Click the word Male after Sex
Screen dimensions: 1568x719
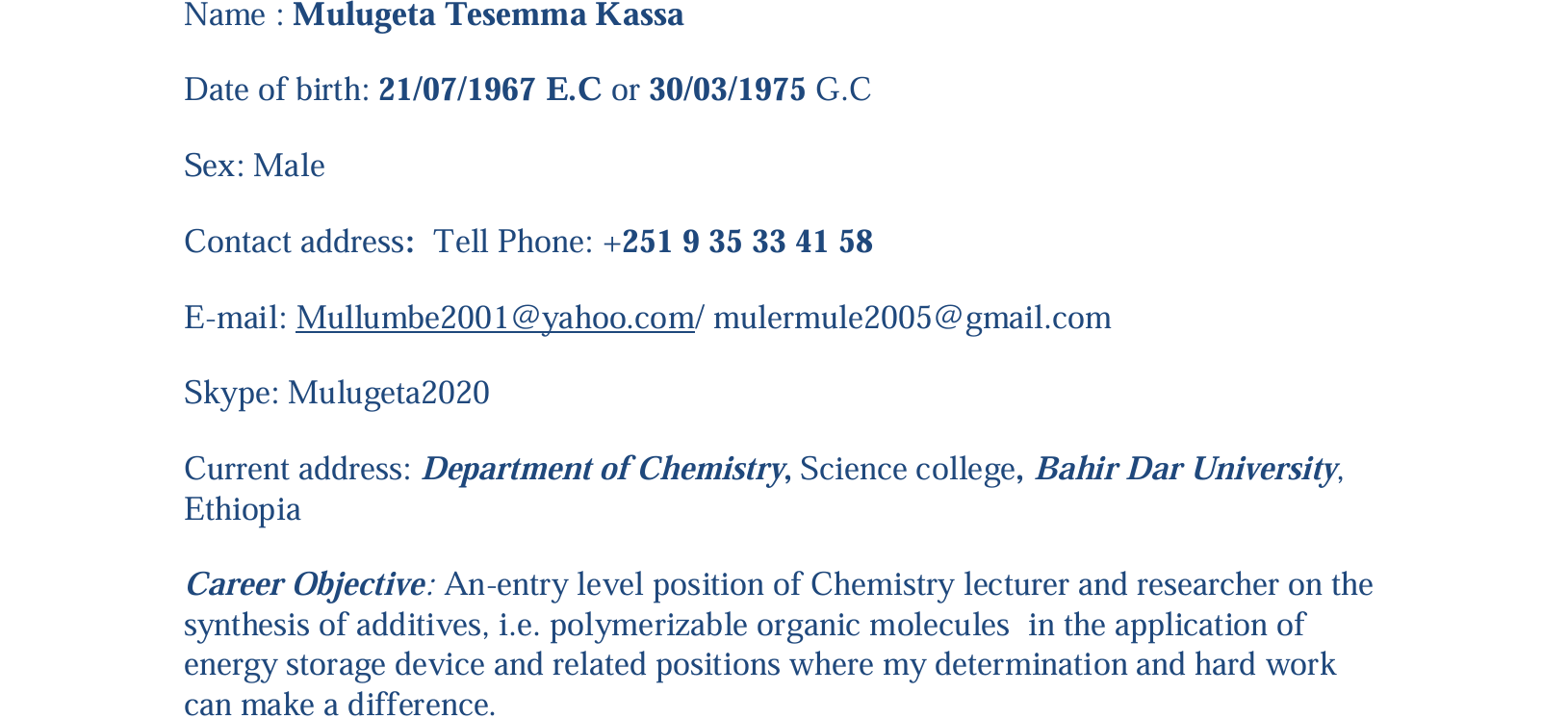click(289, 167)
